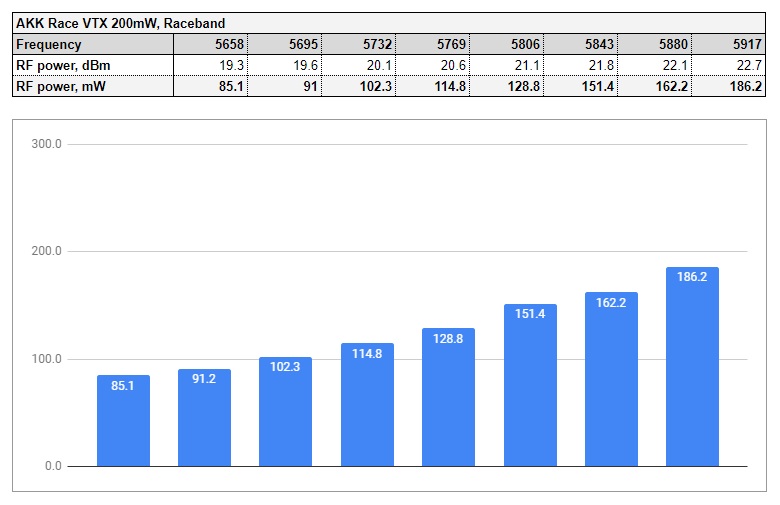Click the chart bar labeled 162.2

click(611, 380)
